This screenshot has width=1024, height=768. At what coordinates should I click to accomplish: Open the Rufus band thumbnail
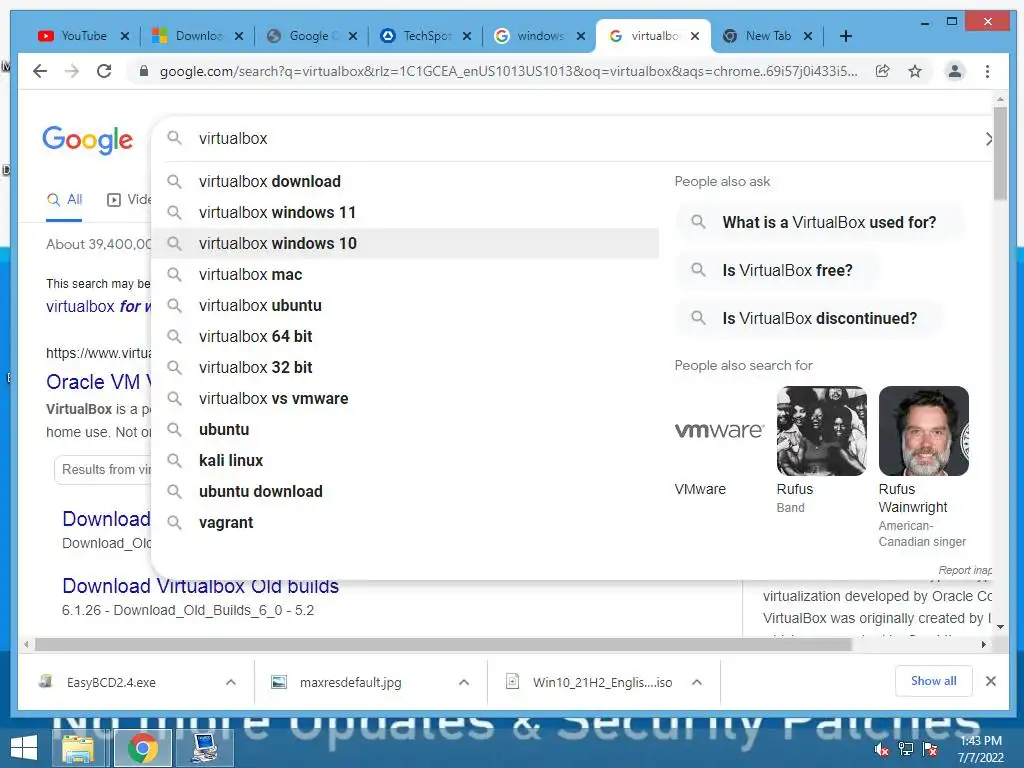822,430
